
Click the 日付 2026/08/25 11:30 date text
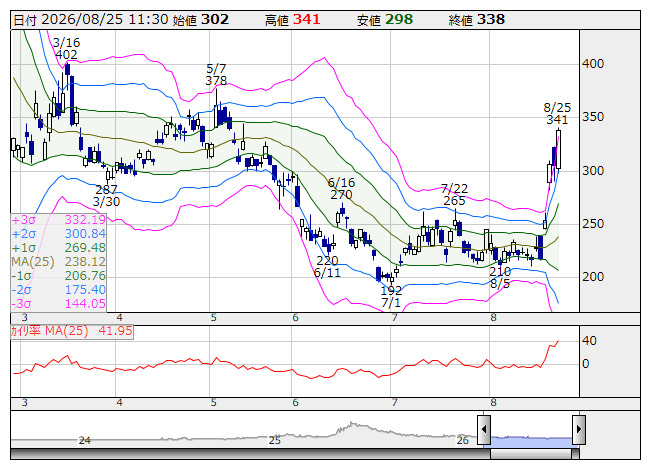coord(91,20)
